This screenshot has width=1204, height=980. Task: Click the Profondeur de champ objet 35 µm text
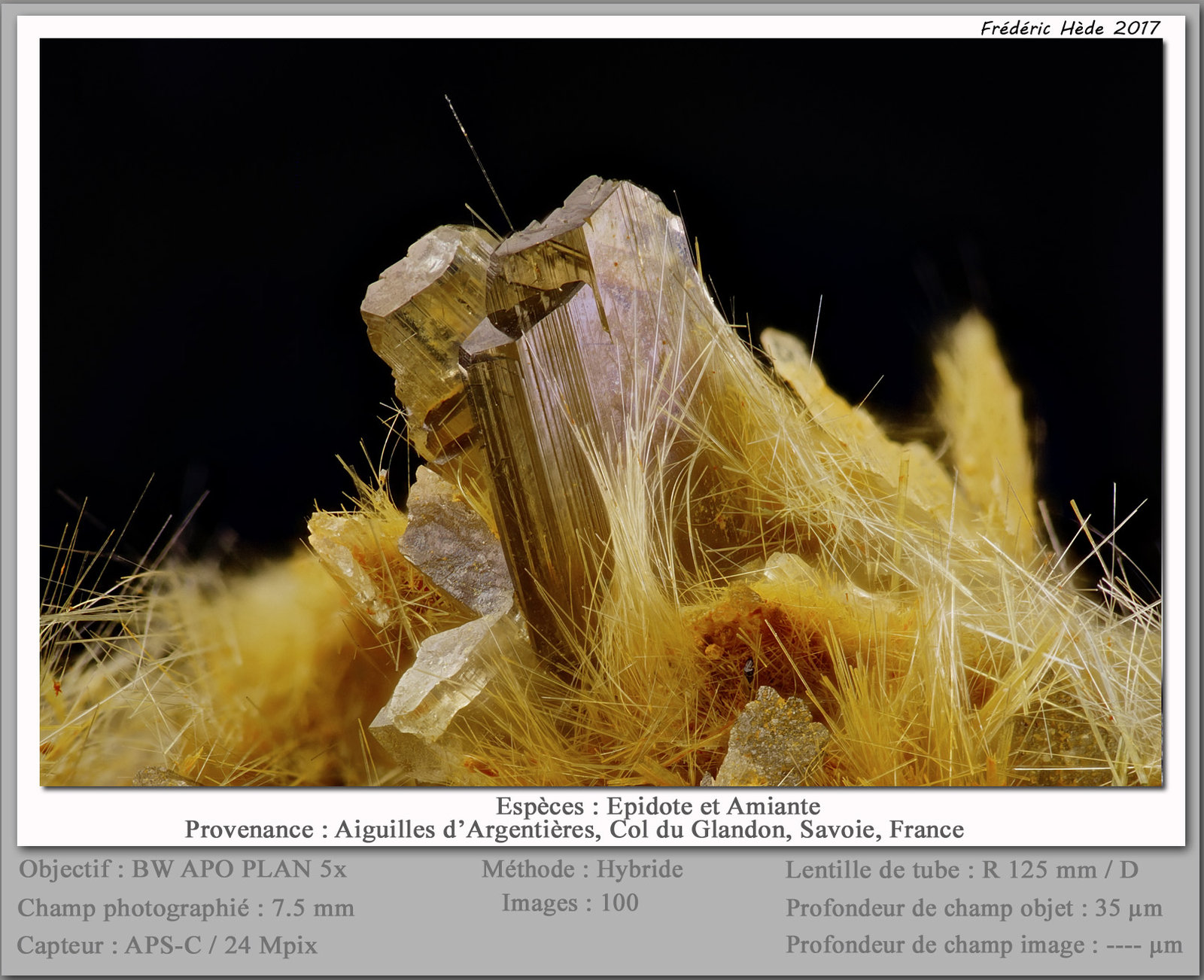coord(974,908)
